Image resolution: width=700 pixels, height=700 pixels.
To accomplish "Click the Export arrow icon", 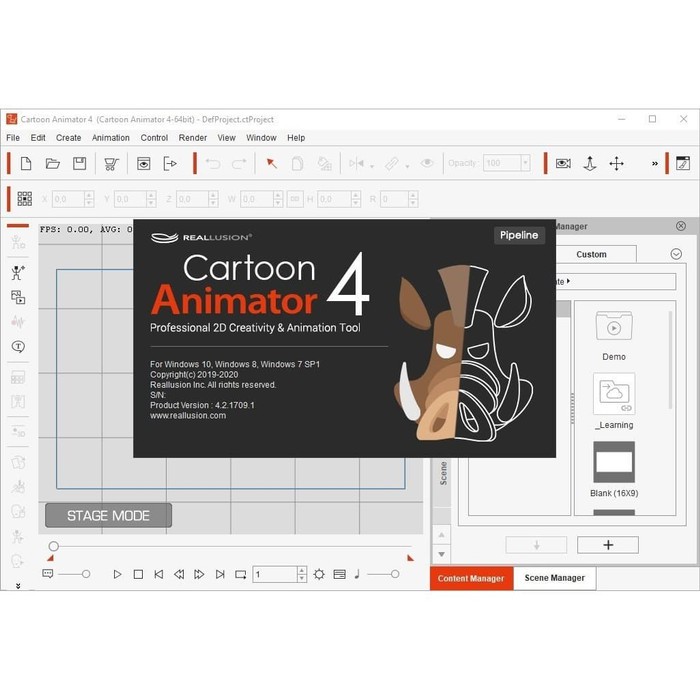I will [x=170, y=164].
